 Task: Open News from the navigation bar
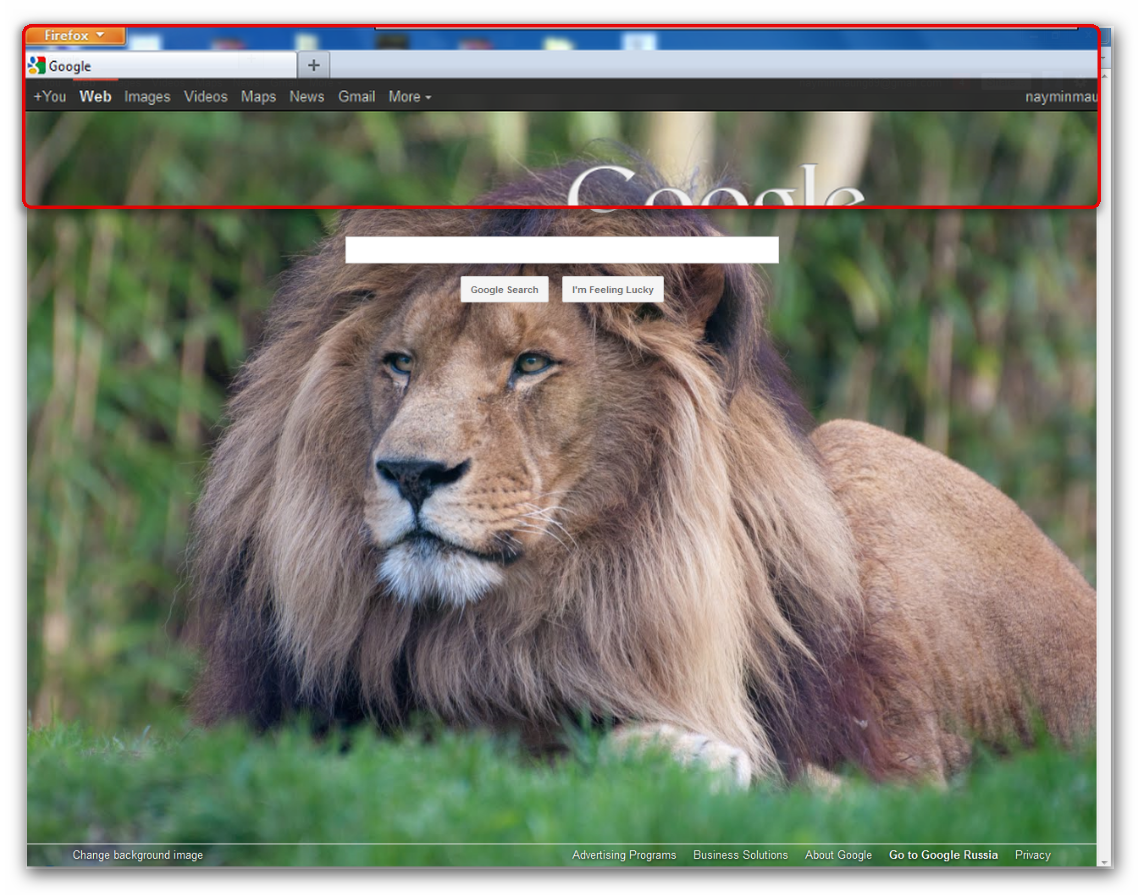[x=306, y=96]
